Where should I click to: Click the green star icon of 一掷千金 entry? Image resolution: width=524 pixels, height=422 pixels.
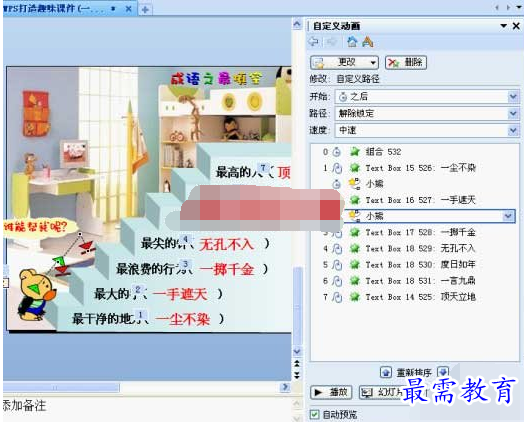[x=354, y=232]
